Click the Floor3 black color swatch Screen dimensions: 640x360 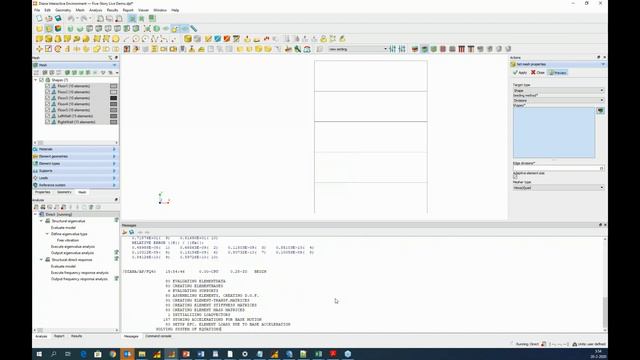click(113, 98)
